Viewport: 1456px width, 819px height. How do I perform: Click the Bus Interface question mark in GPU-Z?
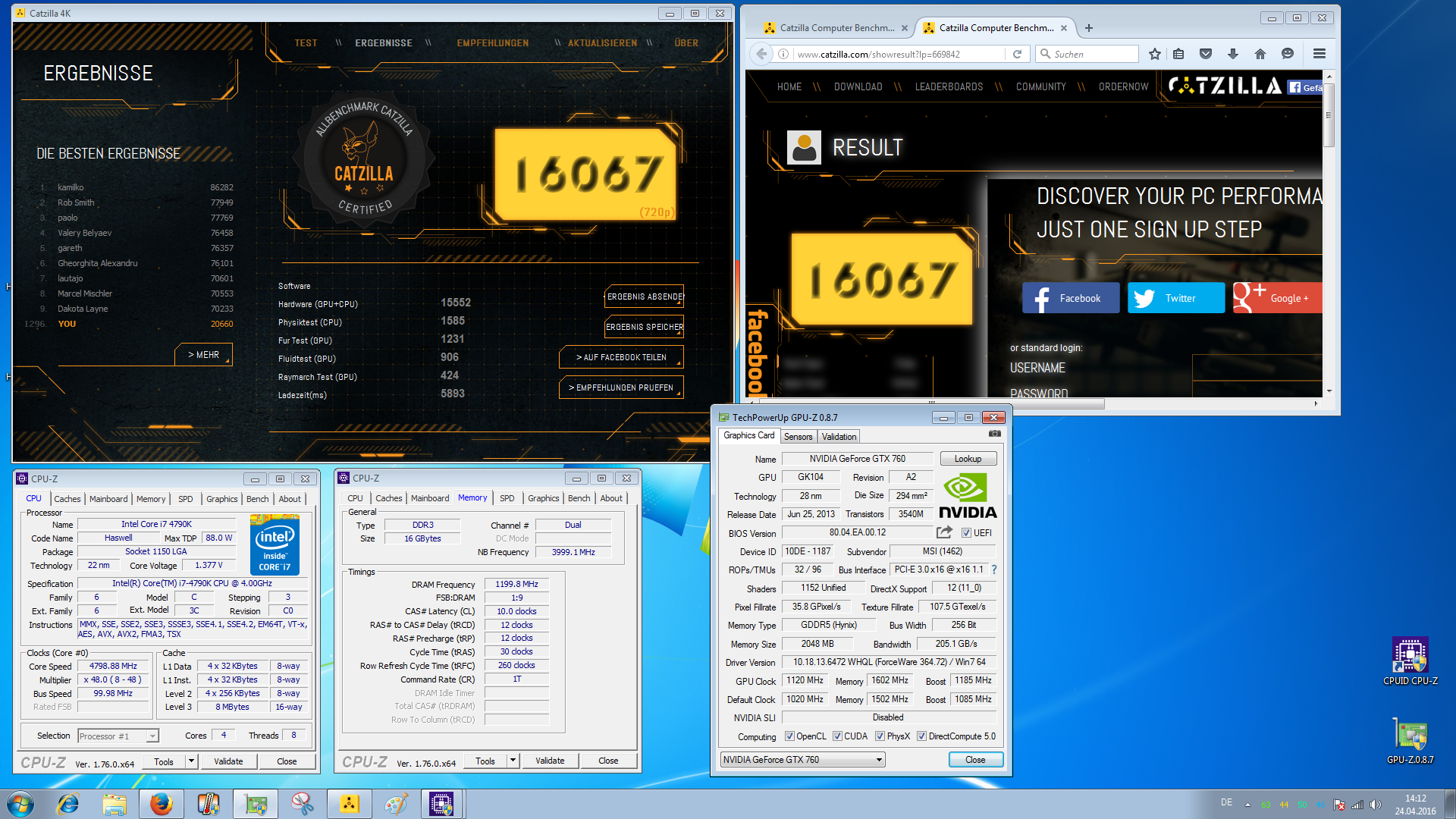click(993, 570)
